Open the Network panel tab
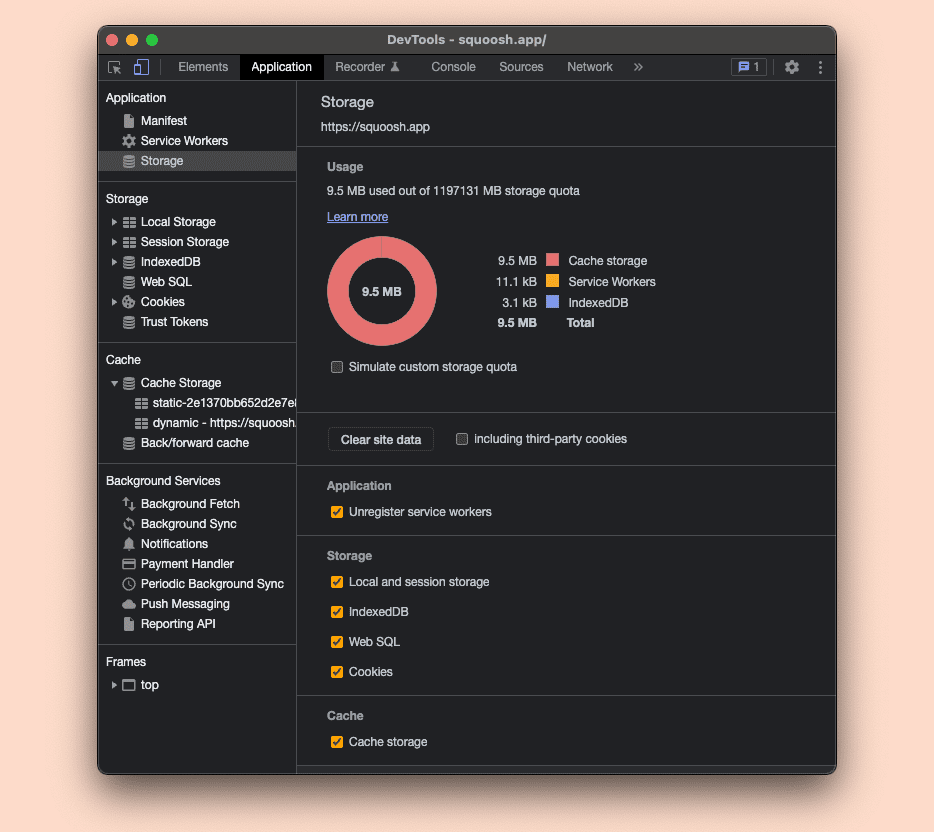This screenshot has width=934, height=832. click(x=589, y=66)
